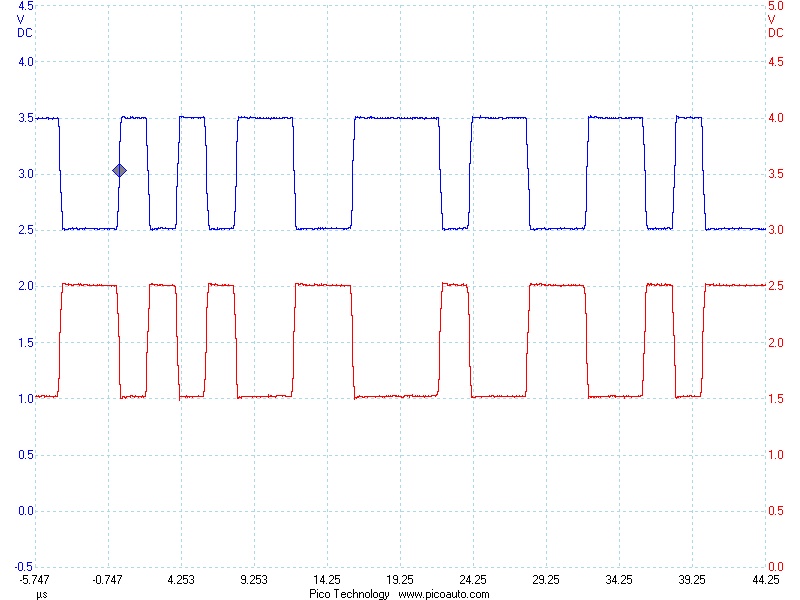Select the -0.747 time axis label

pos(107,580)
